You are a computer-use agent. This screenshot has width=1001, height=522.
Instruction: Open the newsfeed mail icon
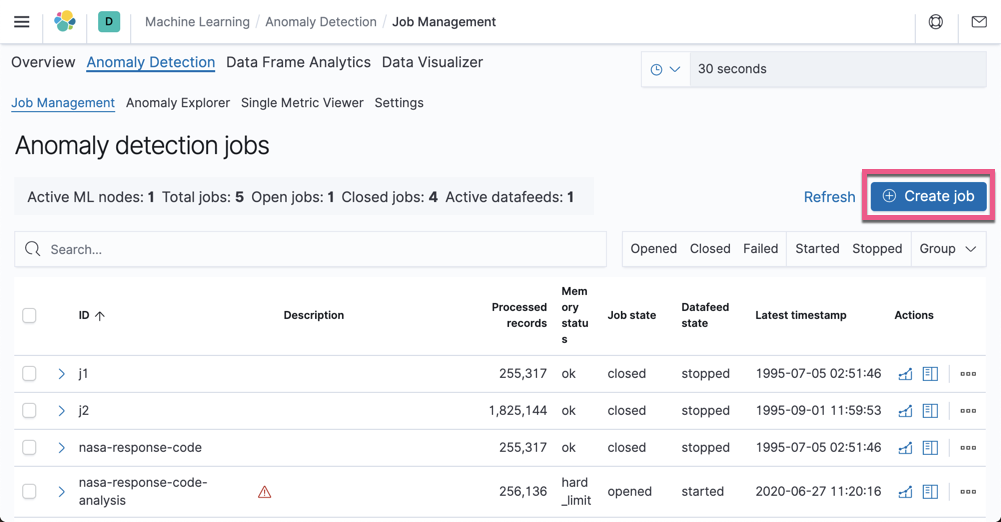(x=979, y=22)
